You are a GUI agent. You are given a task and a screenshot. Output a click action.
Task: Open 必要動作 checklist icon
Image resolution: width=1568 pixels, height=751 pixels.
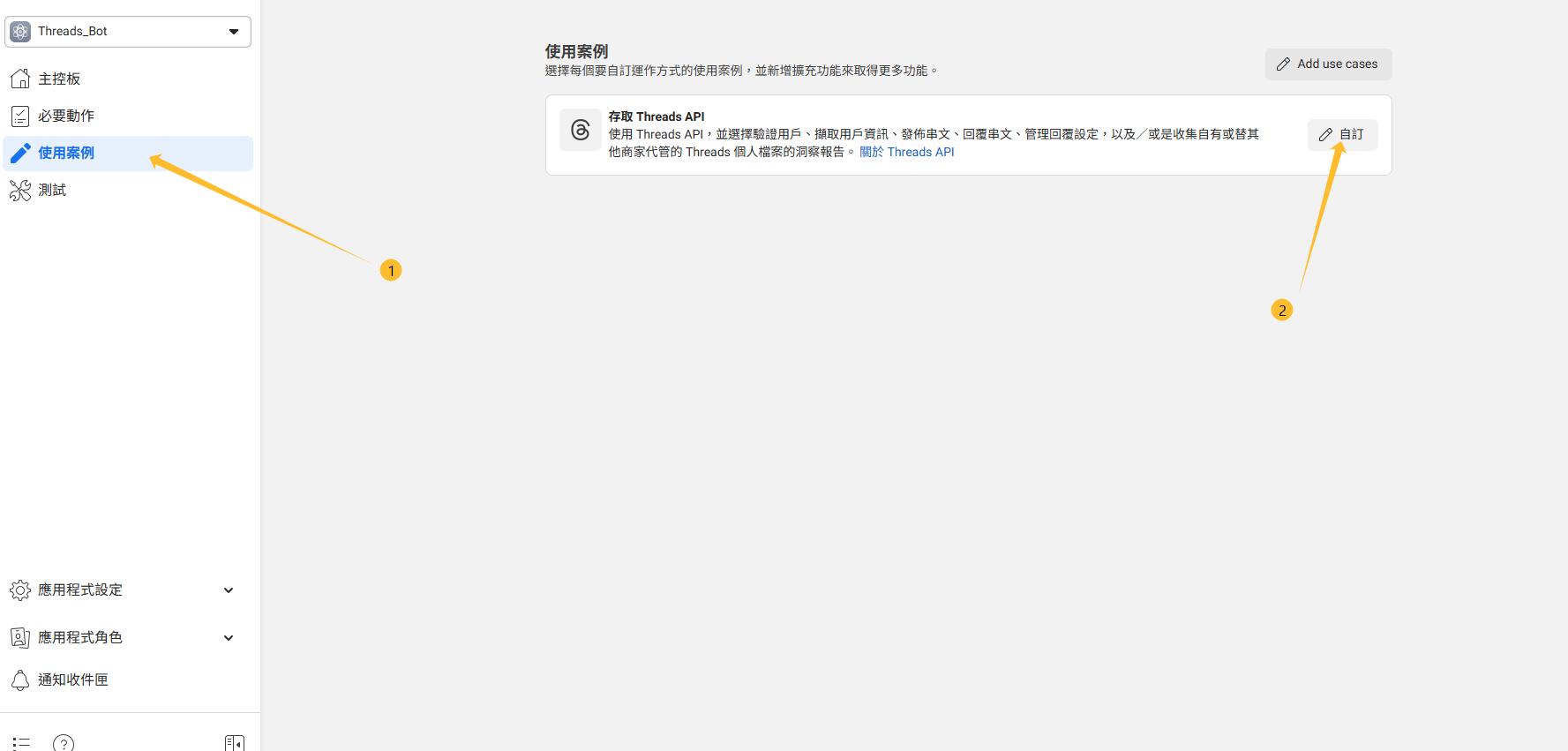(x=20, y=116)
